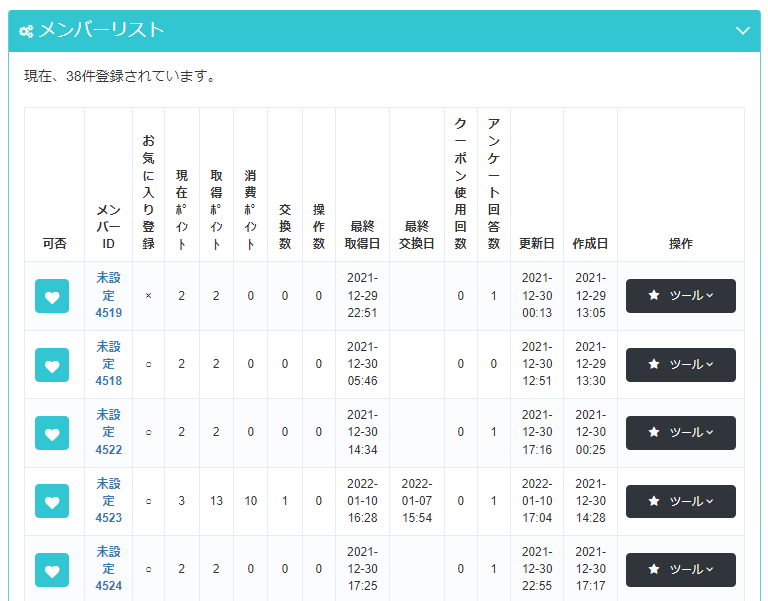Viewport: 768px width, 601px height.
Task: Click the 更新日 column header
Action: [x=536, y=244]
